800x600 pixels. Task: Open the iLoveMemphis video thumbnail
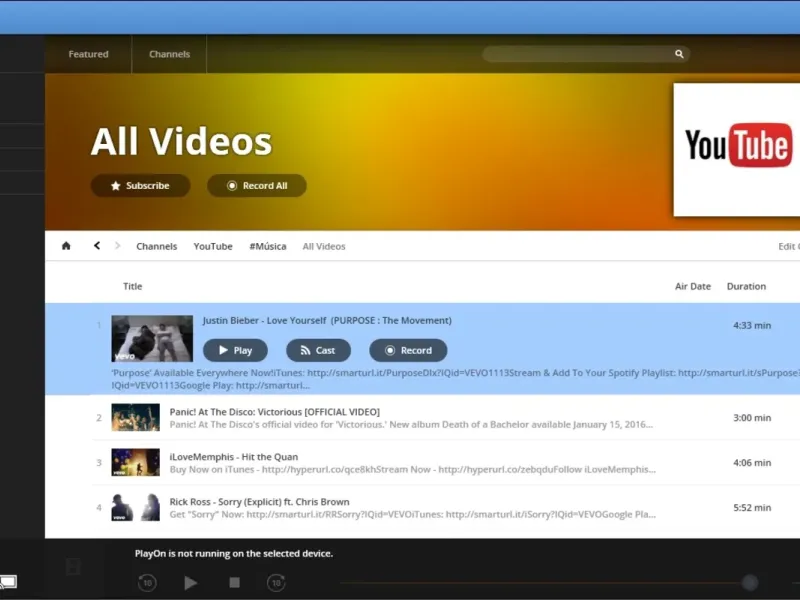pos(135,462)
